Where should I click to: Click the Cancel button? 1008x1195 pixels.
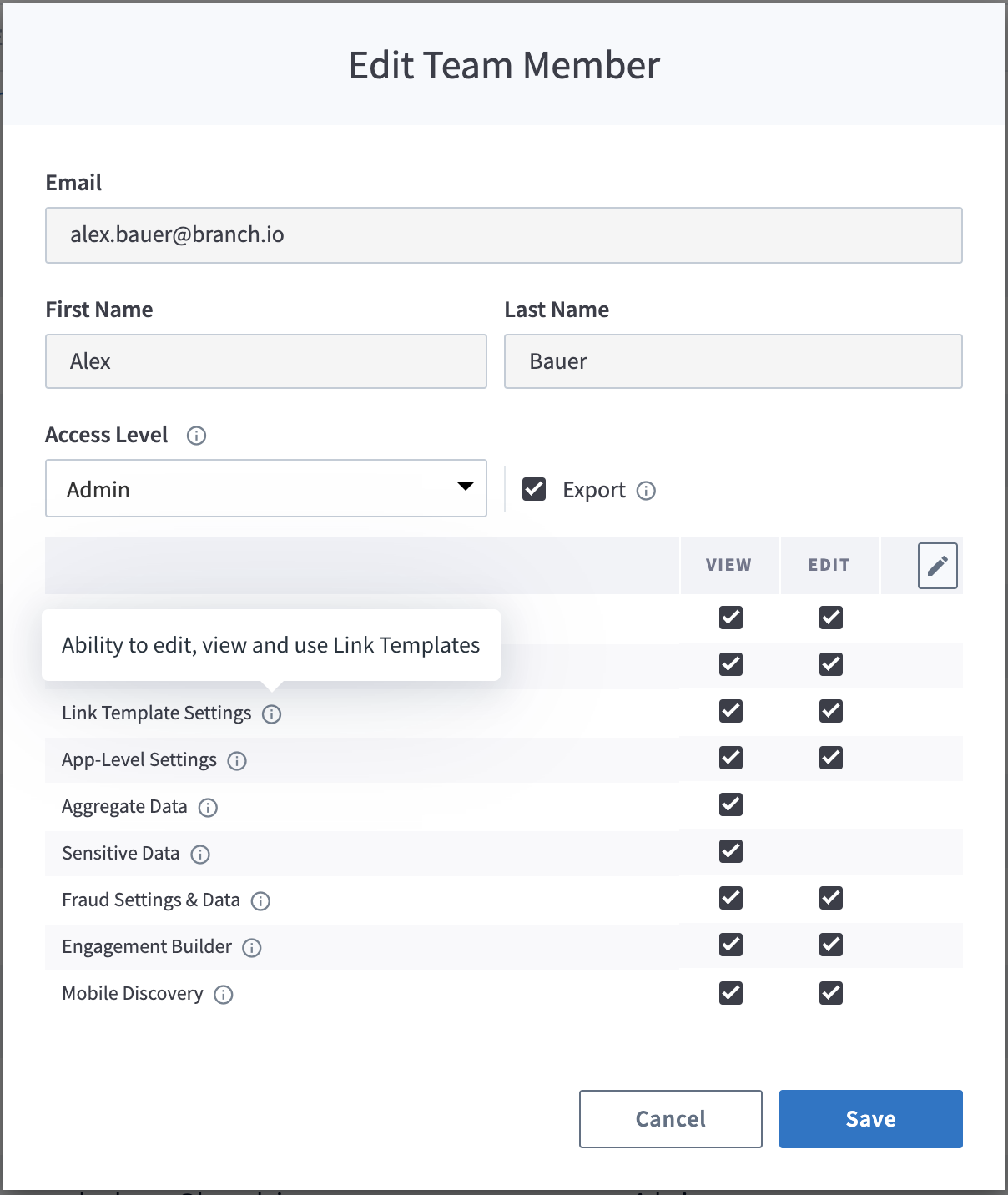pyautogui.click(x=671, y=1119)
